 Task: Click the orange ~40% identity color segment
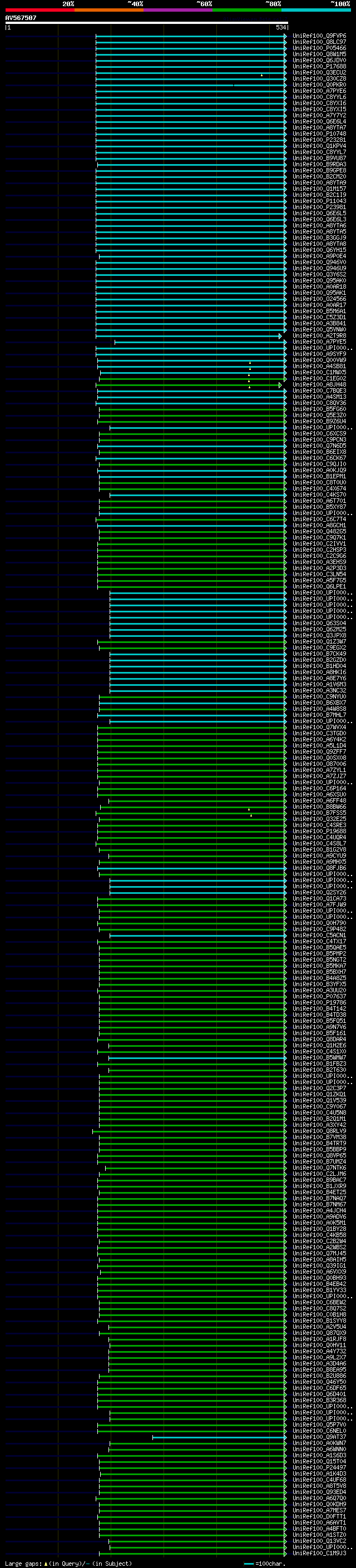pos(109,10)
